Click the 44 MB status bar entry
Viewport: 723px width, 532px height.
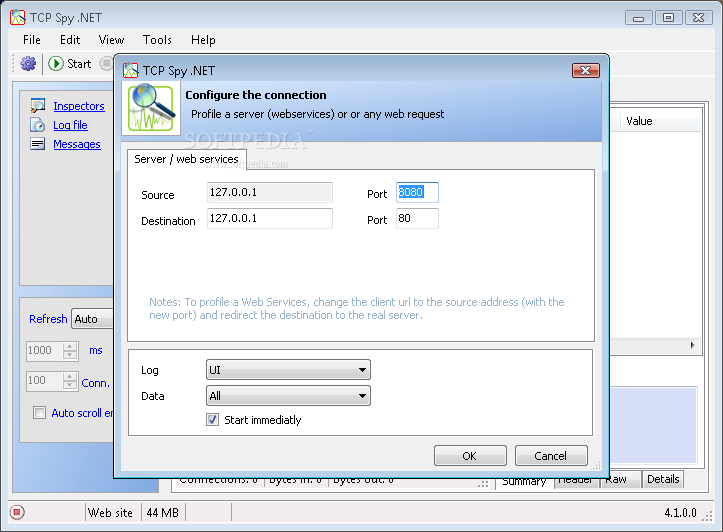162,512
